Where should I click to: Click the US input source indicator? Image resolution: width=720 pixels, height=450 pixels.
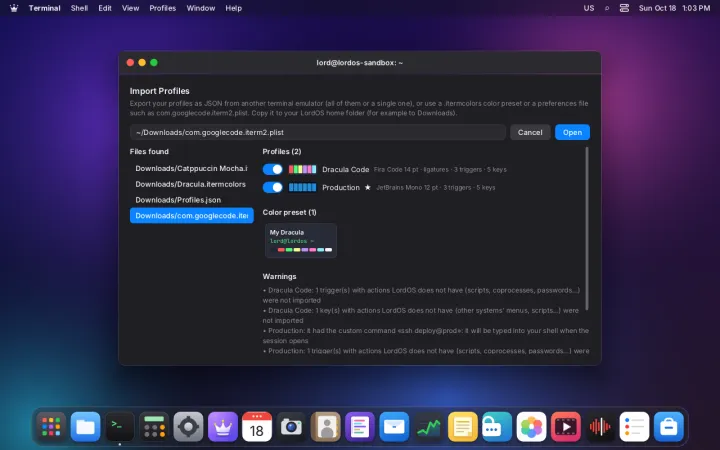(x=589, y=8)
